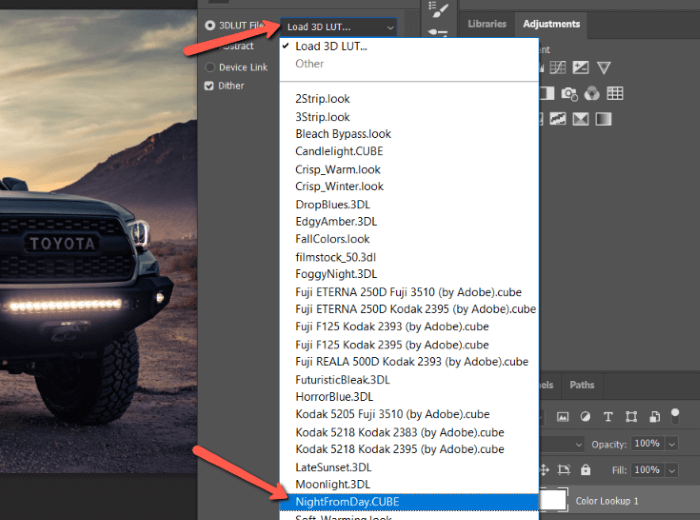Select the Device Link radio option
700x520 pixels.
pos(210,67)
